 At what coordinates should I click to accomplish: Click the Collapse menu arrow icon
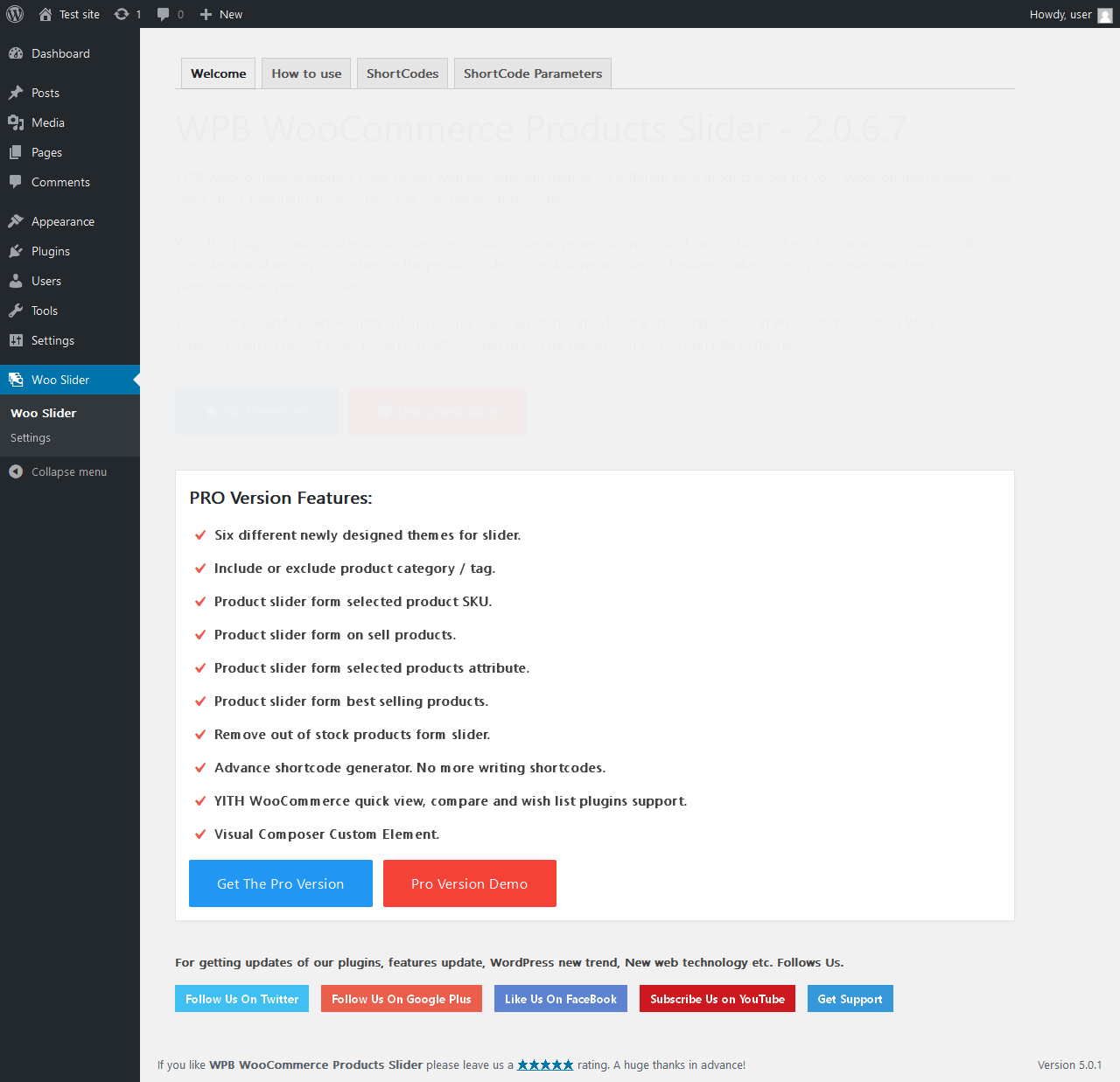click(x=16, y=471)
